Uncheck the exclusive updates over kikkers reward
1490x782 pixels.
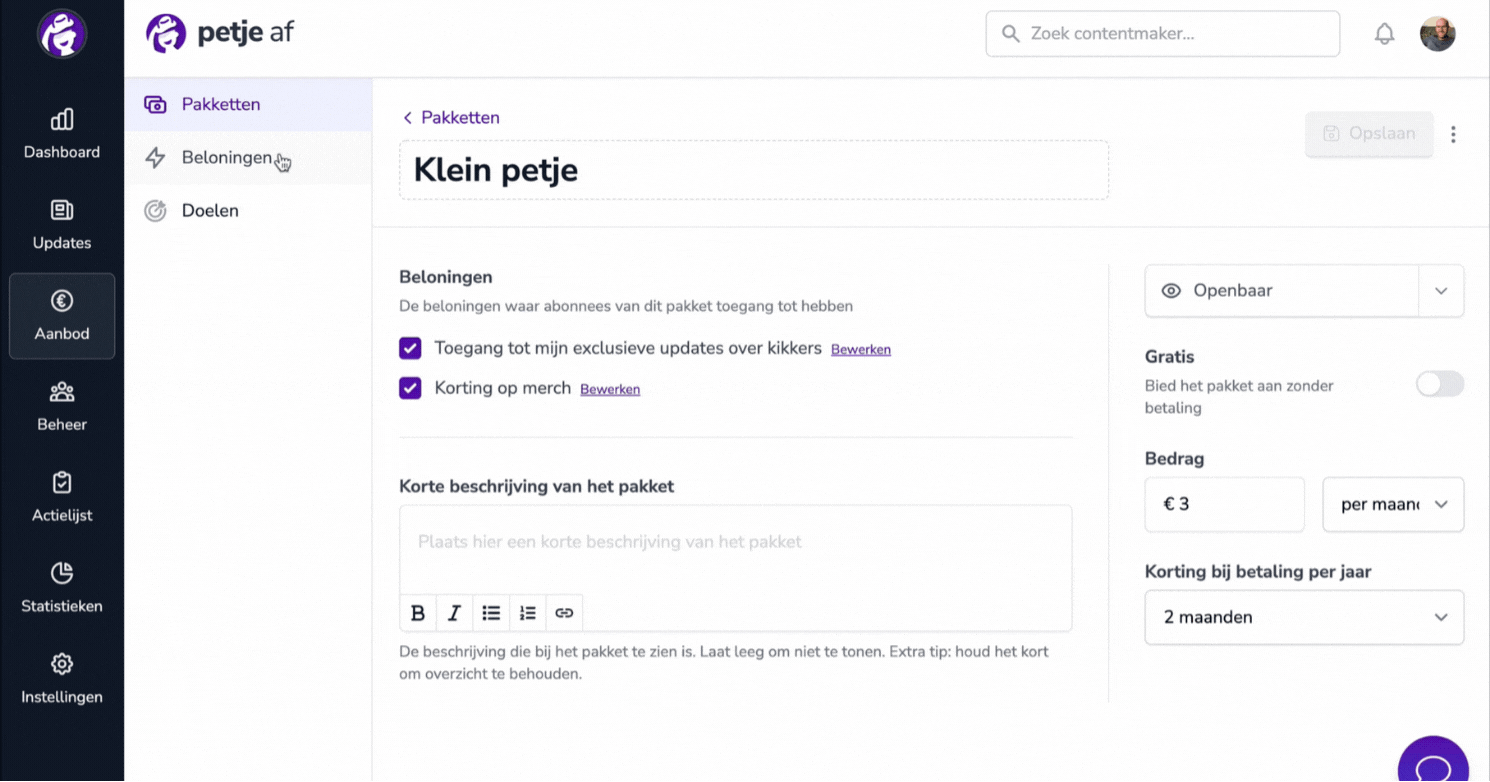point(410,348)
